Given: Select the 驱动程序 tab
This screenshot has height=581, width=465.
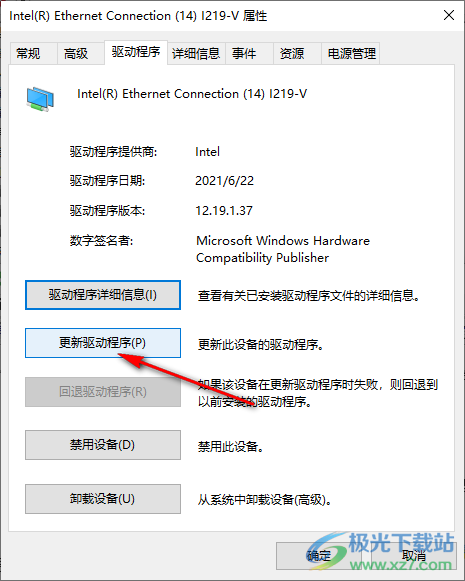Looking at the screenshot, I should [136, 52].
